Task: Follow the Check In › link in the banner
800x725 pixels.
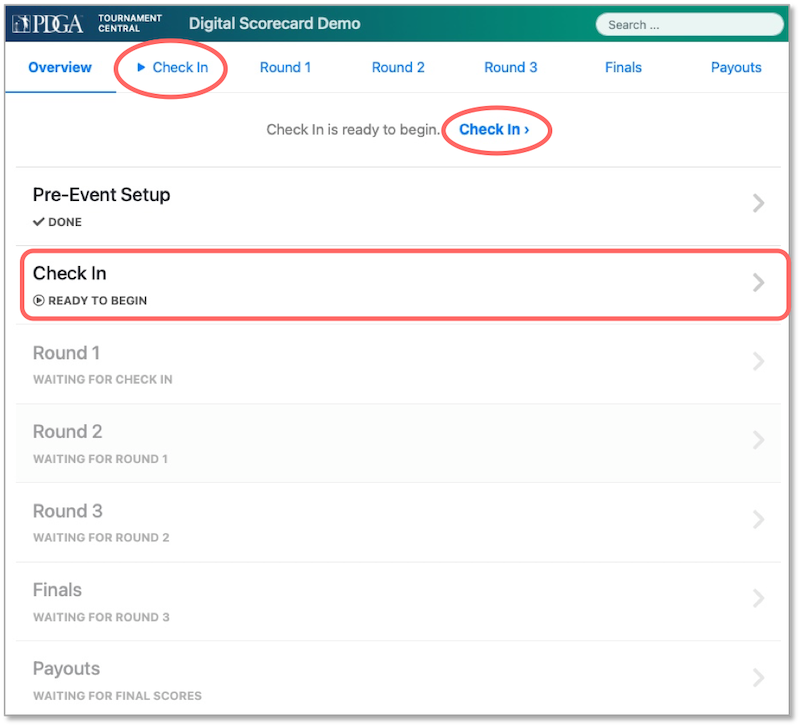Action: point(494,130)
